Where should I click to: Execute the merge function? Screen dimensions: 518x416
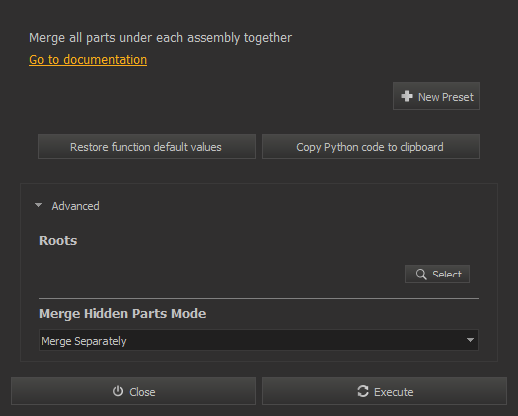(384, 391)
